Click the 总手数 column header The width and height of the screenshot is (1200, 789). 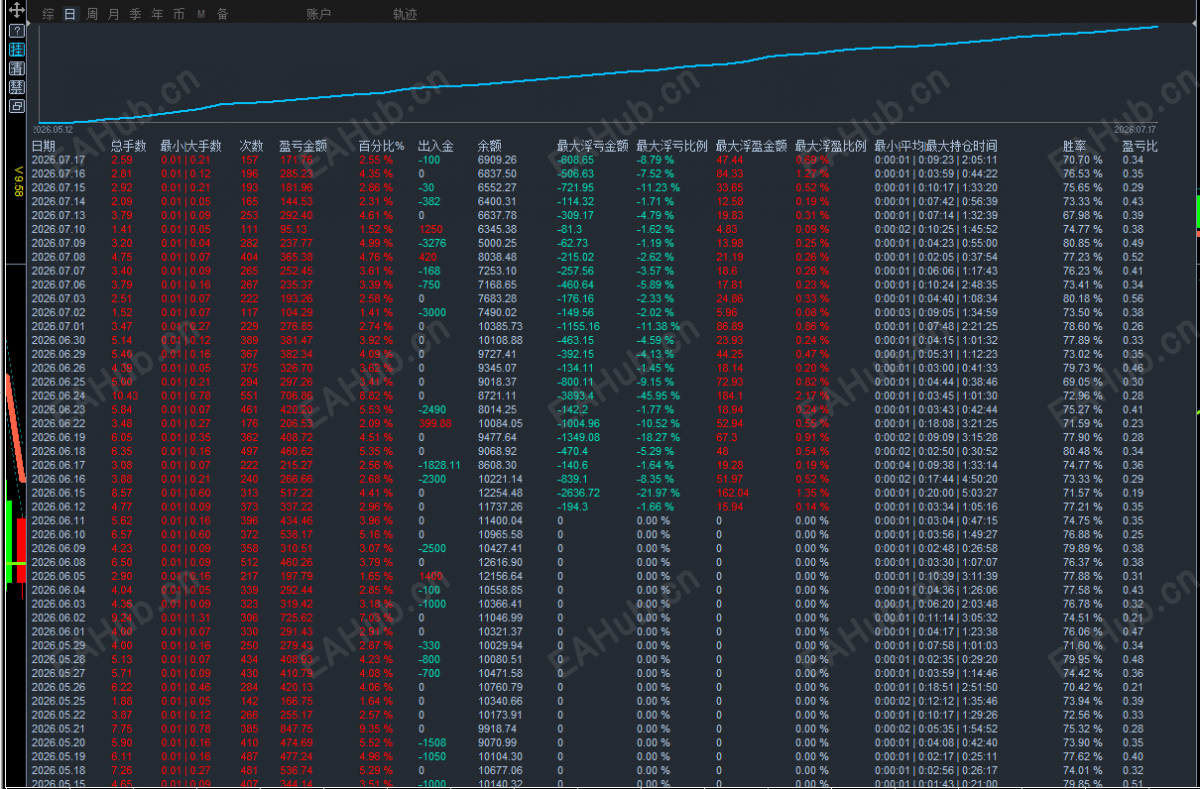coord(128,146)
